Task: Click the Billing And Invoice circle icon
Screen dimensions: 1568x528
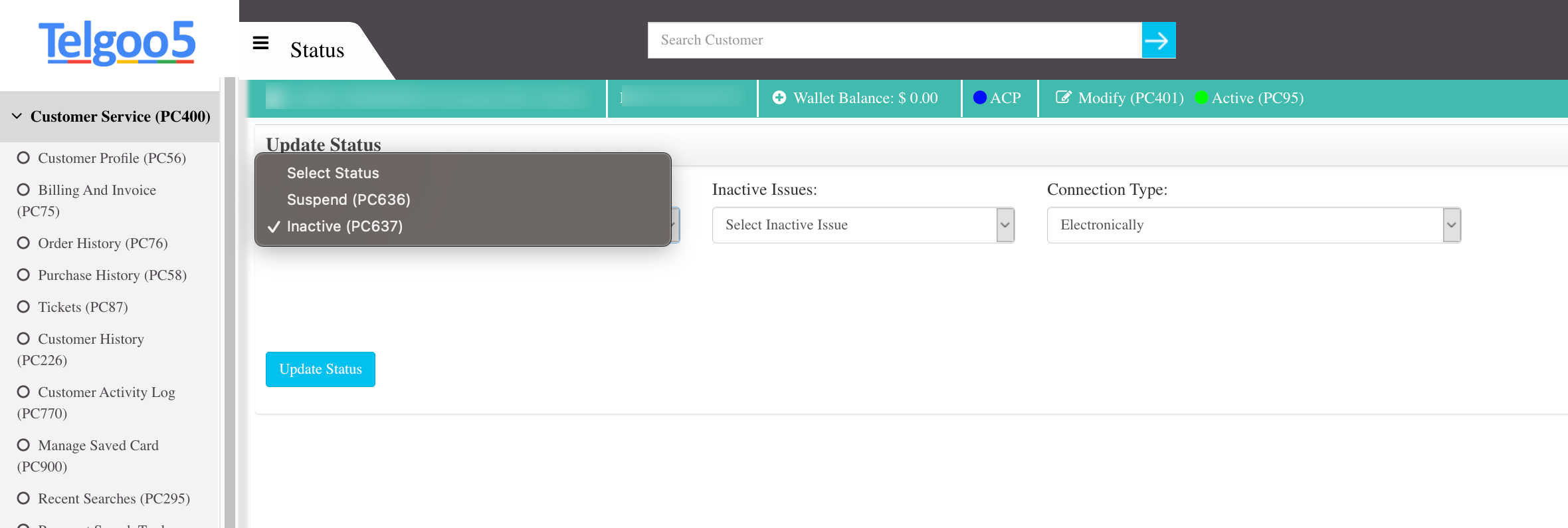Action: click(x=24, y=190)
